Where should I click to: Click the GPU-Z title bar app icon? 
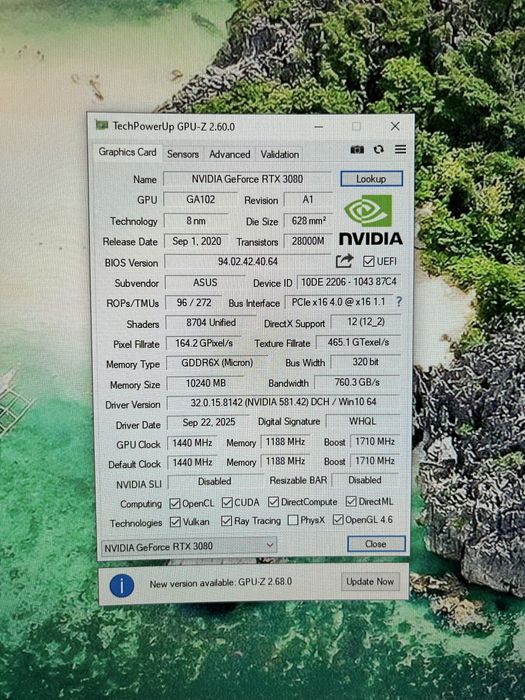coord(102,125)
